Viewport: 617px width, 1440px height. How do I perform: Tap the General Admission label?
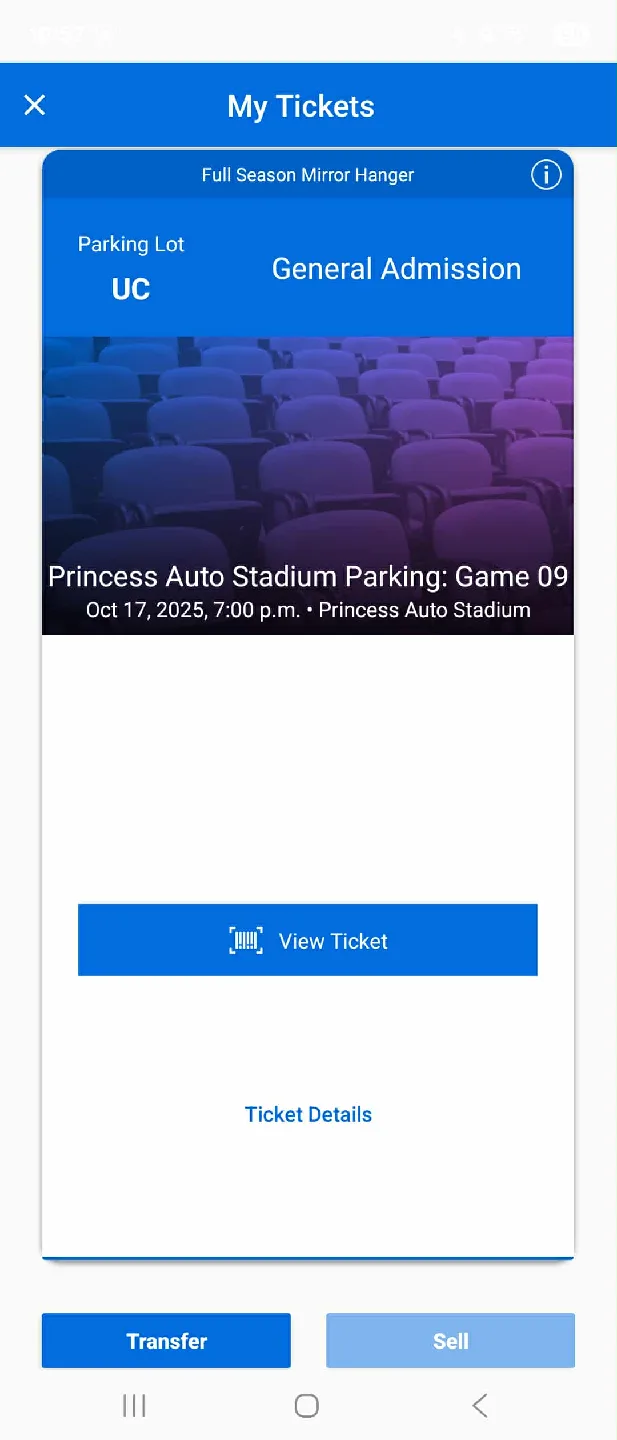396,268
